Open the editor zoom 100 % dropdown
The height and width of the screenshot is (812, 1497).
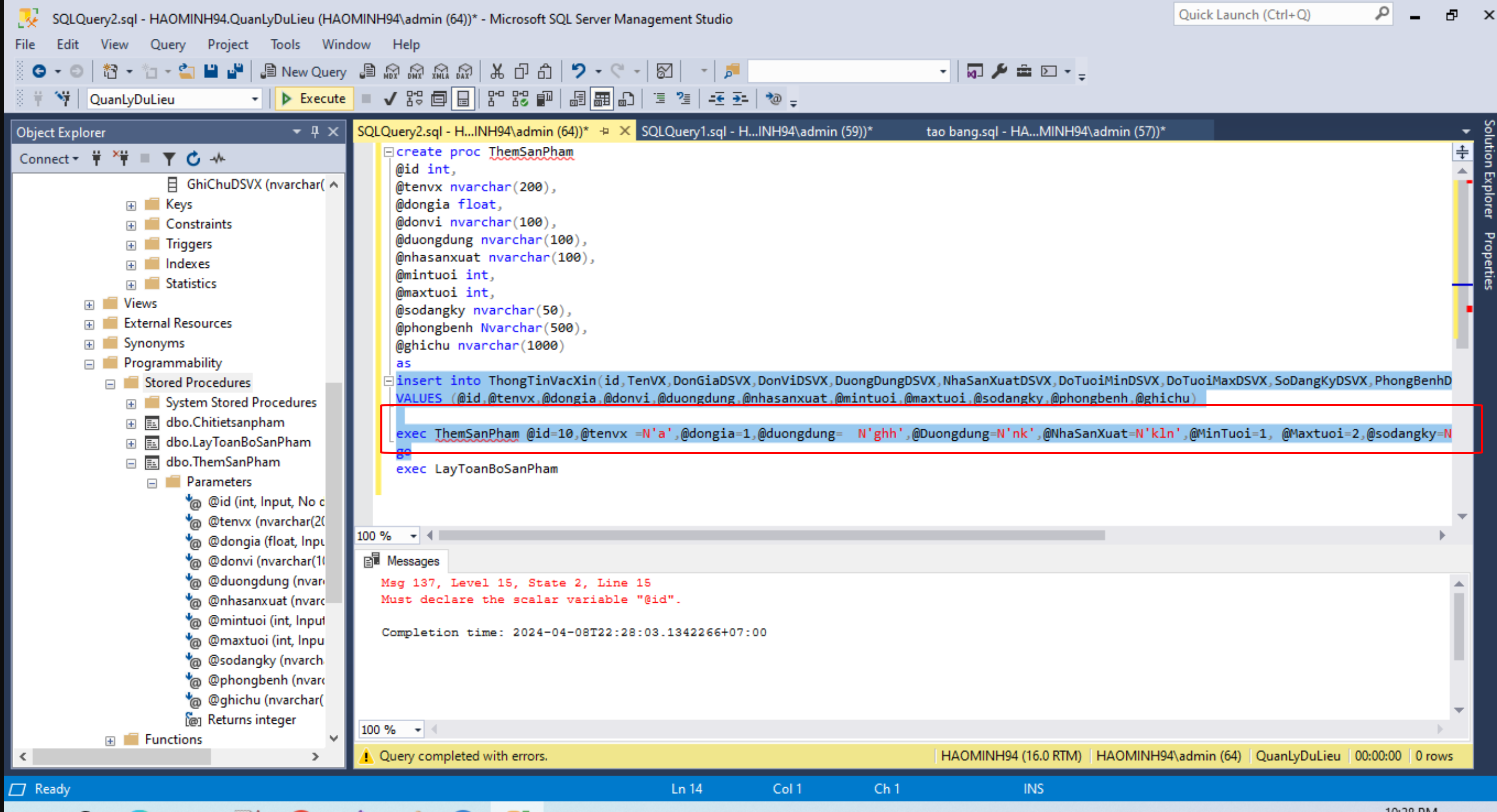413,536
